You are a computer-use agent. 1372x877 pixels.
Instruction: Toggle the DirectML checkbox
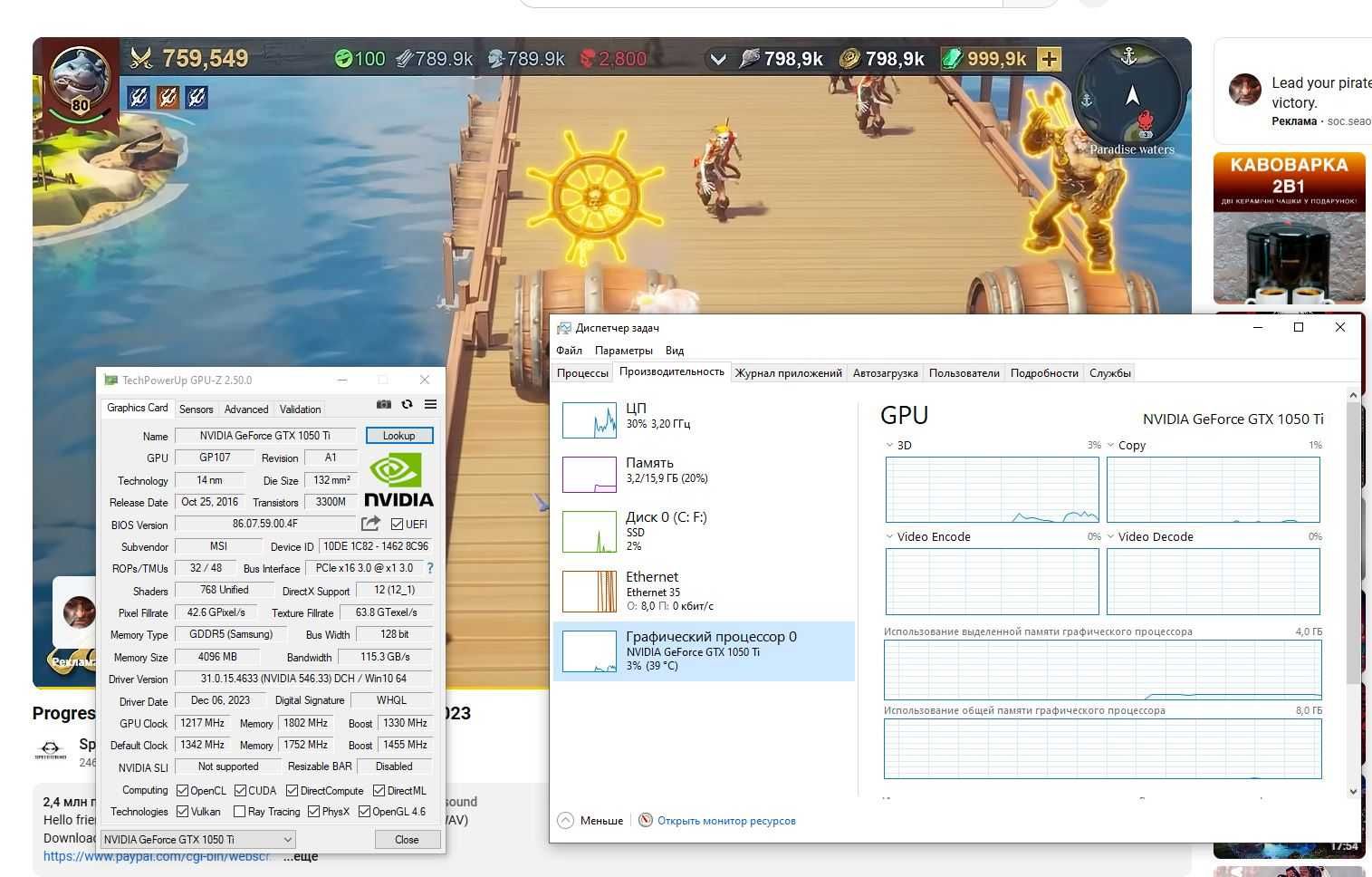379,790
